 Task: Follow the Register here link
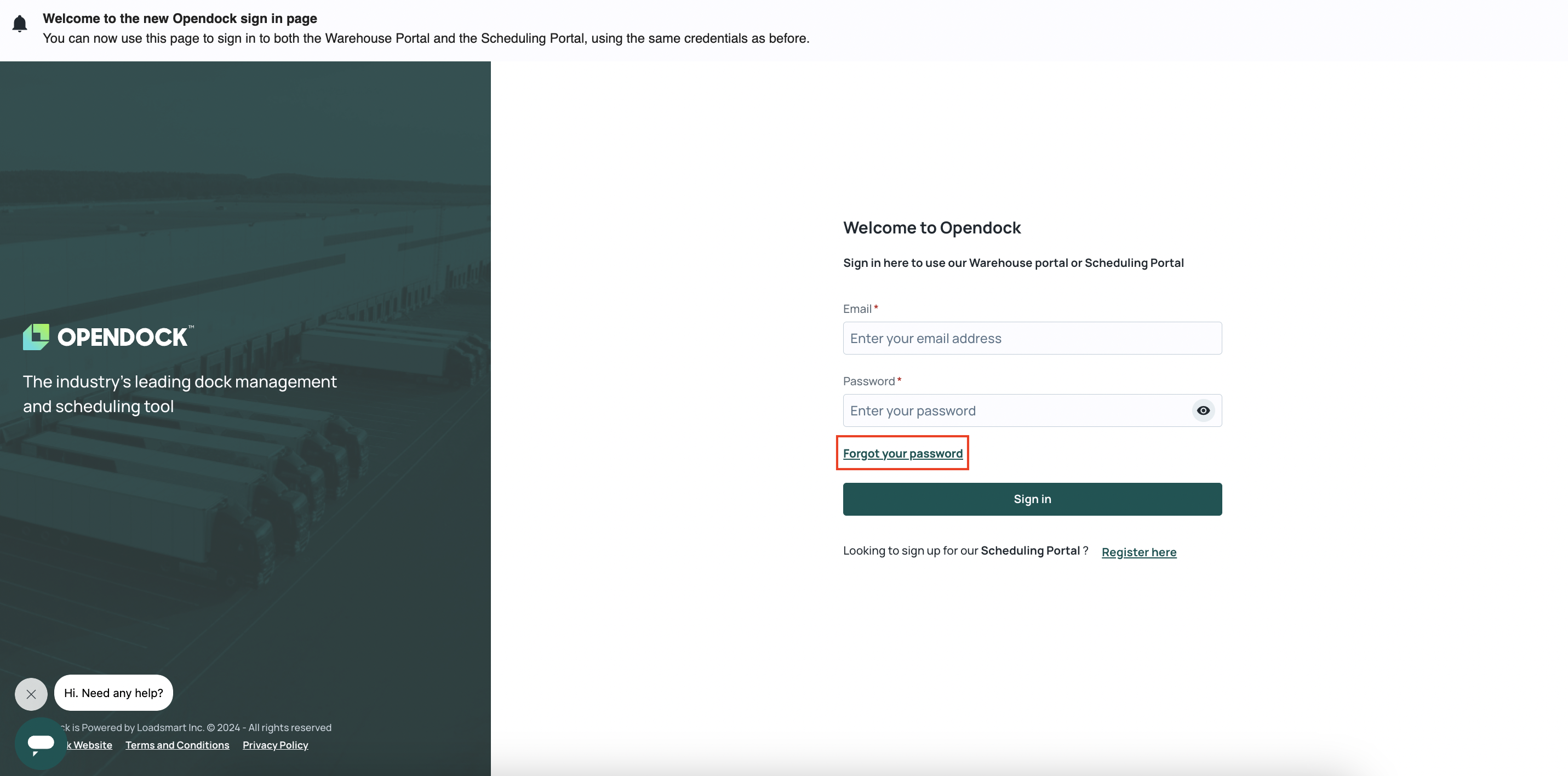click(1139, 552)
